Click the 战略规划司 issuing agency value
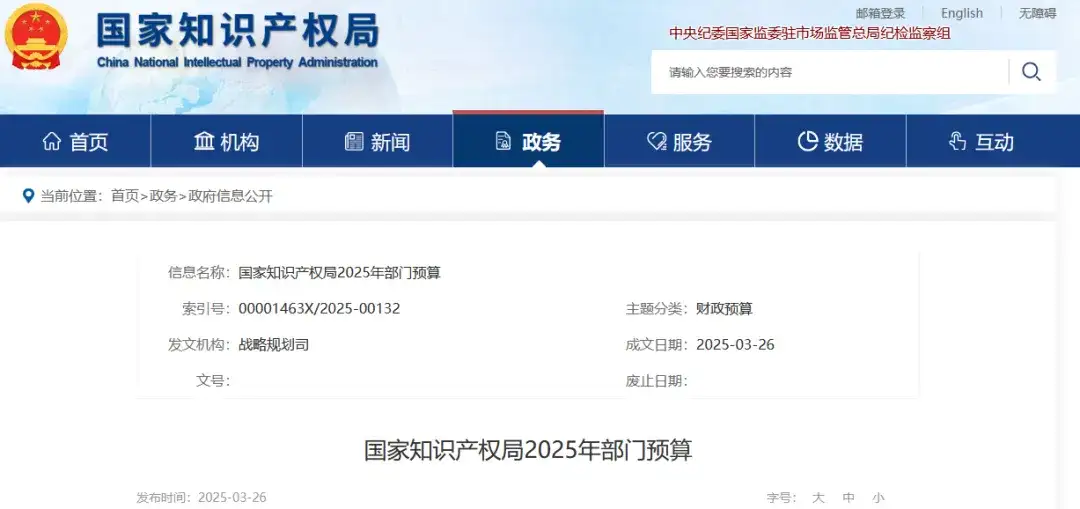The width and height of the screenshot is (1080, 509). pos(273,344)
